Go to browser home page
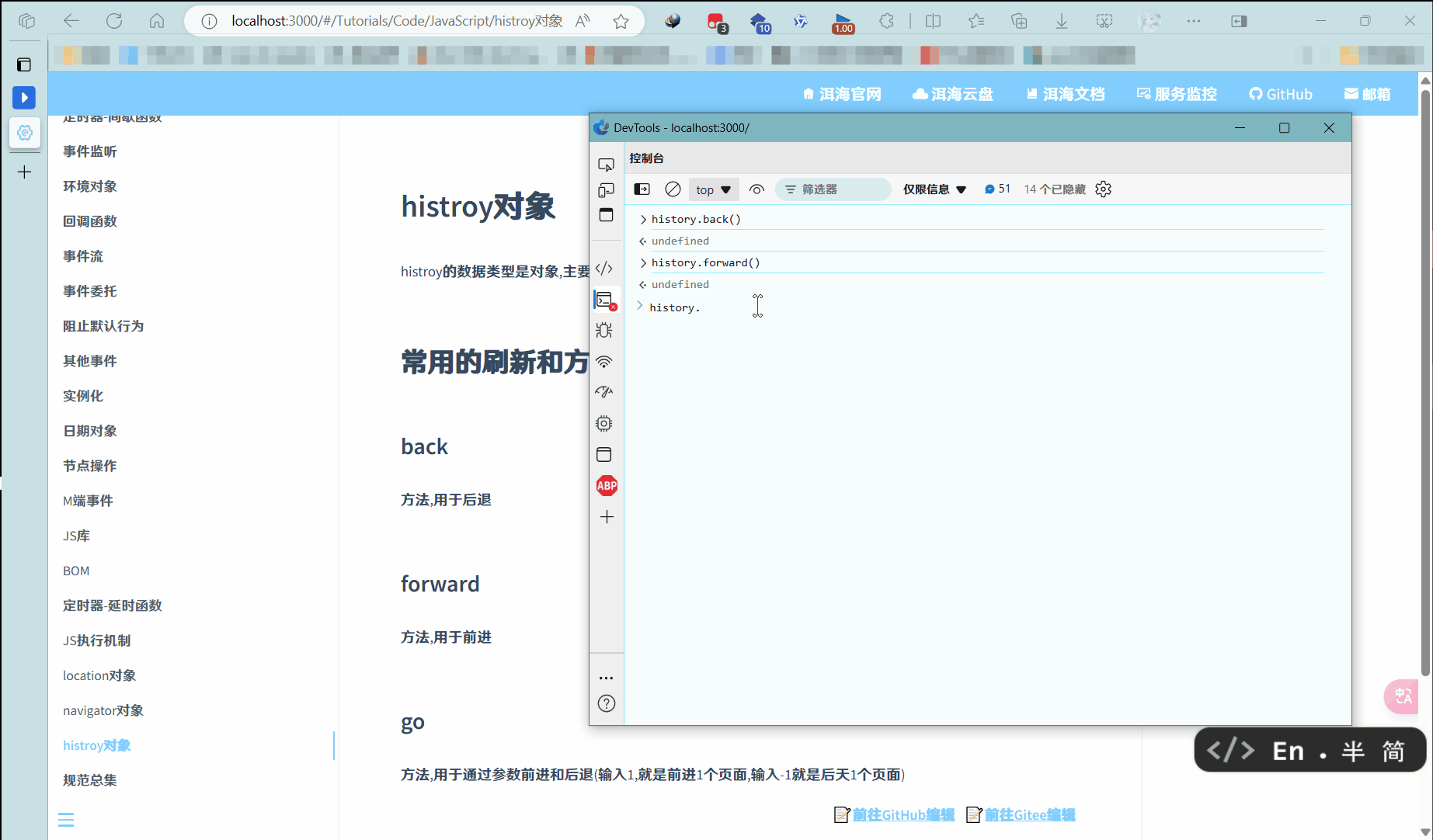Viewport: 1433px width, 840px height. [x=157, y=21]
